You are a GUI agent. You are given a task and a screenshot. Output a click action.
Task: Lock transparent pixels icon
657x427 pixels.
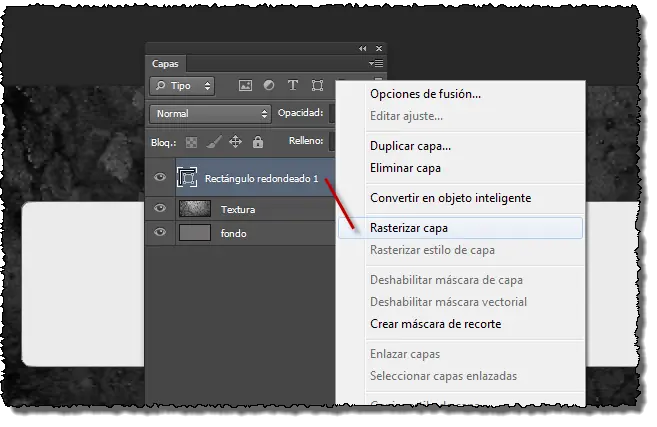coord(191,142)
